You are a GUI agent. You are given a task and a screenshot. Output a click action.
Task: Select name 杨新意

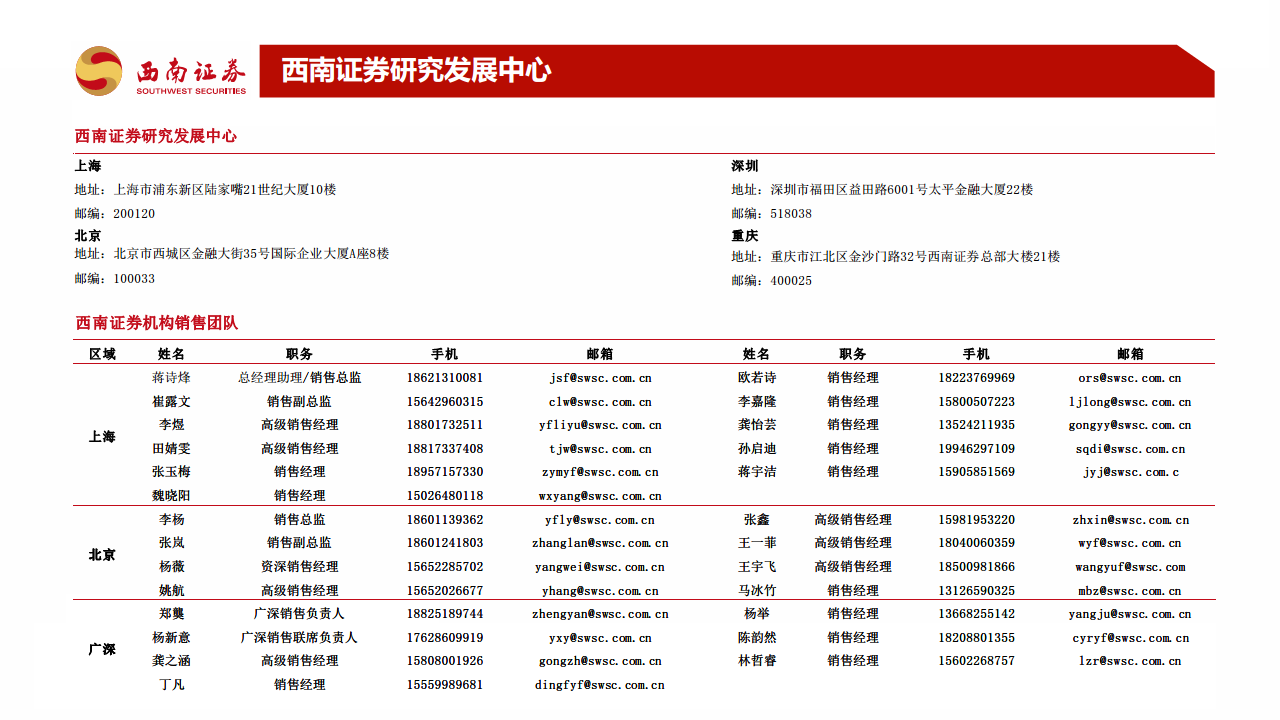pyautogui.click(x=171, y=638)
